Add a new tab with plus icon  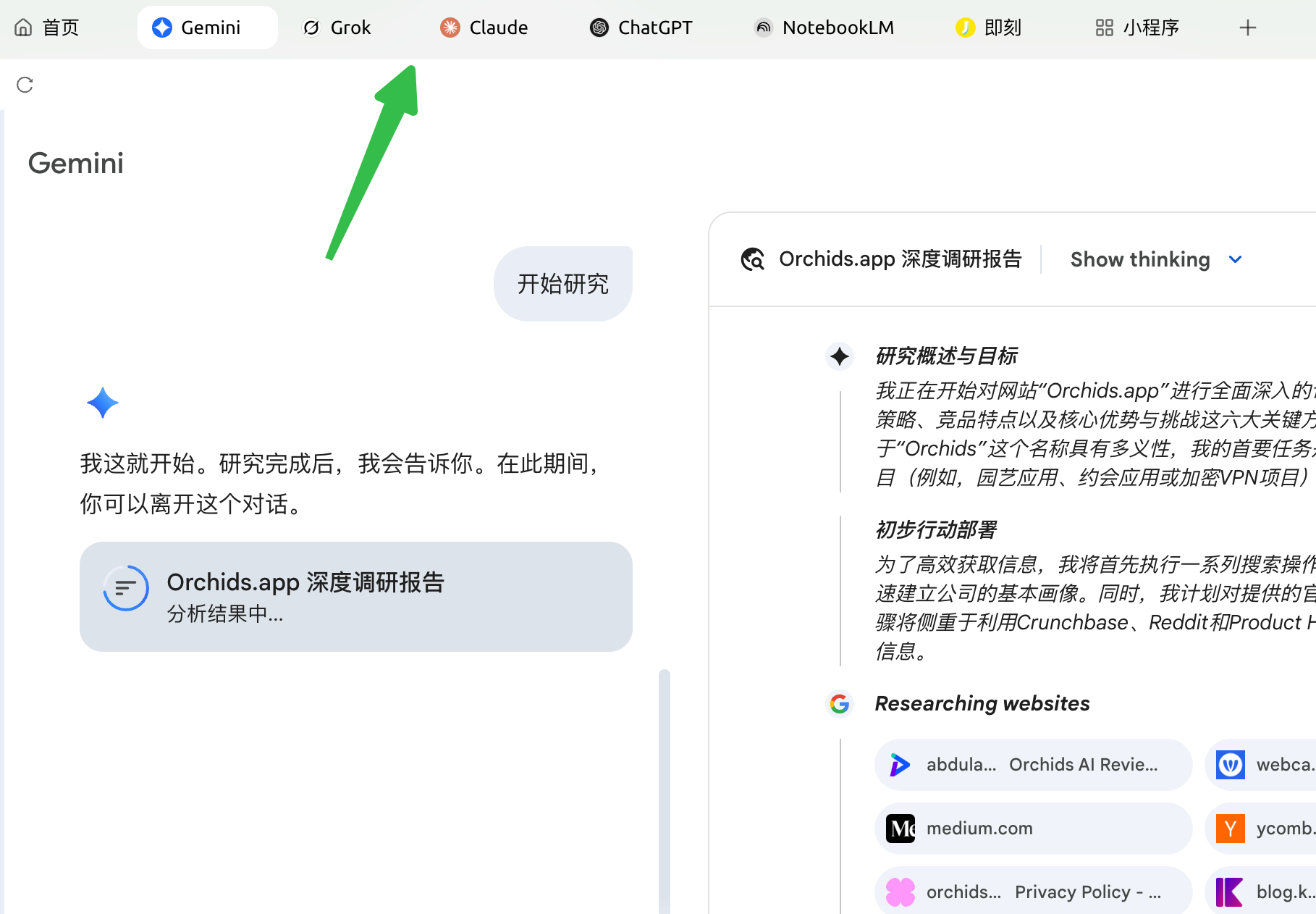(1247, 28)
